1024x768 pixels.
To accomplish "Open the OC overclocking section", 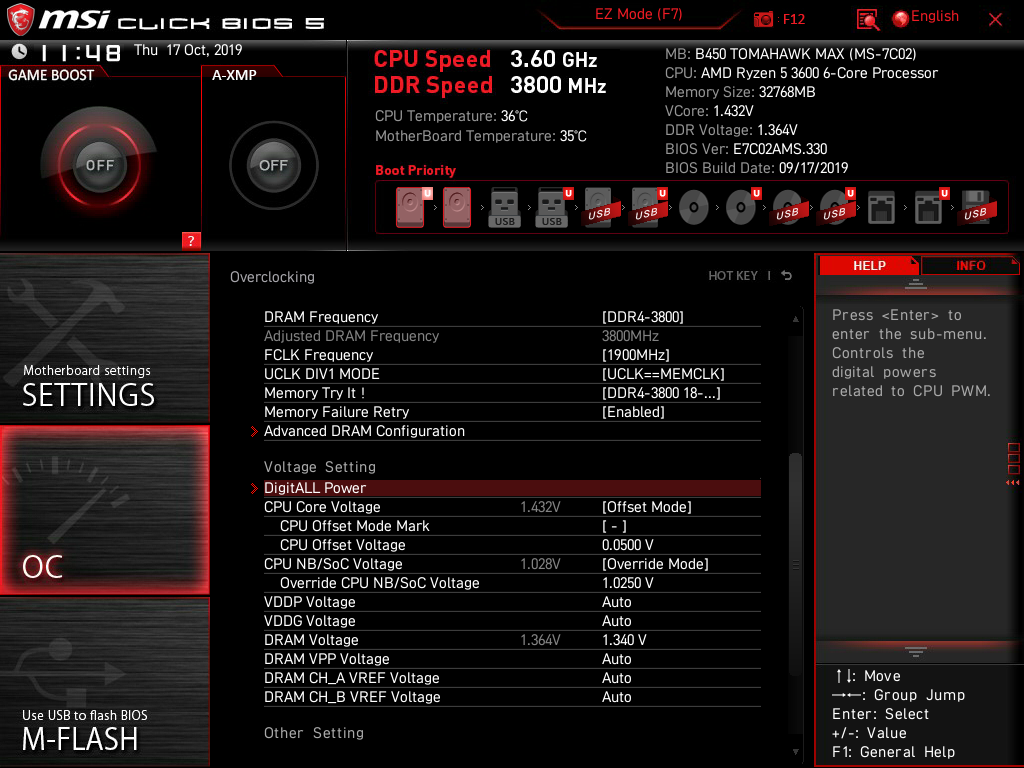I will (x=104, y=510).
